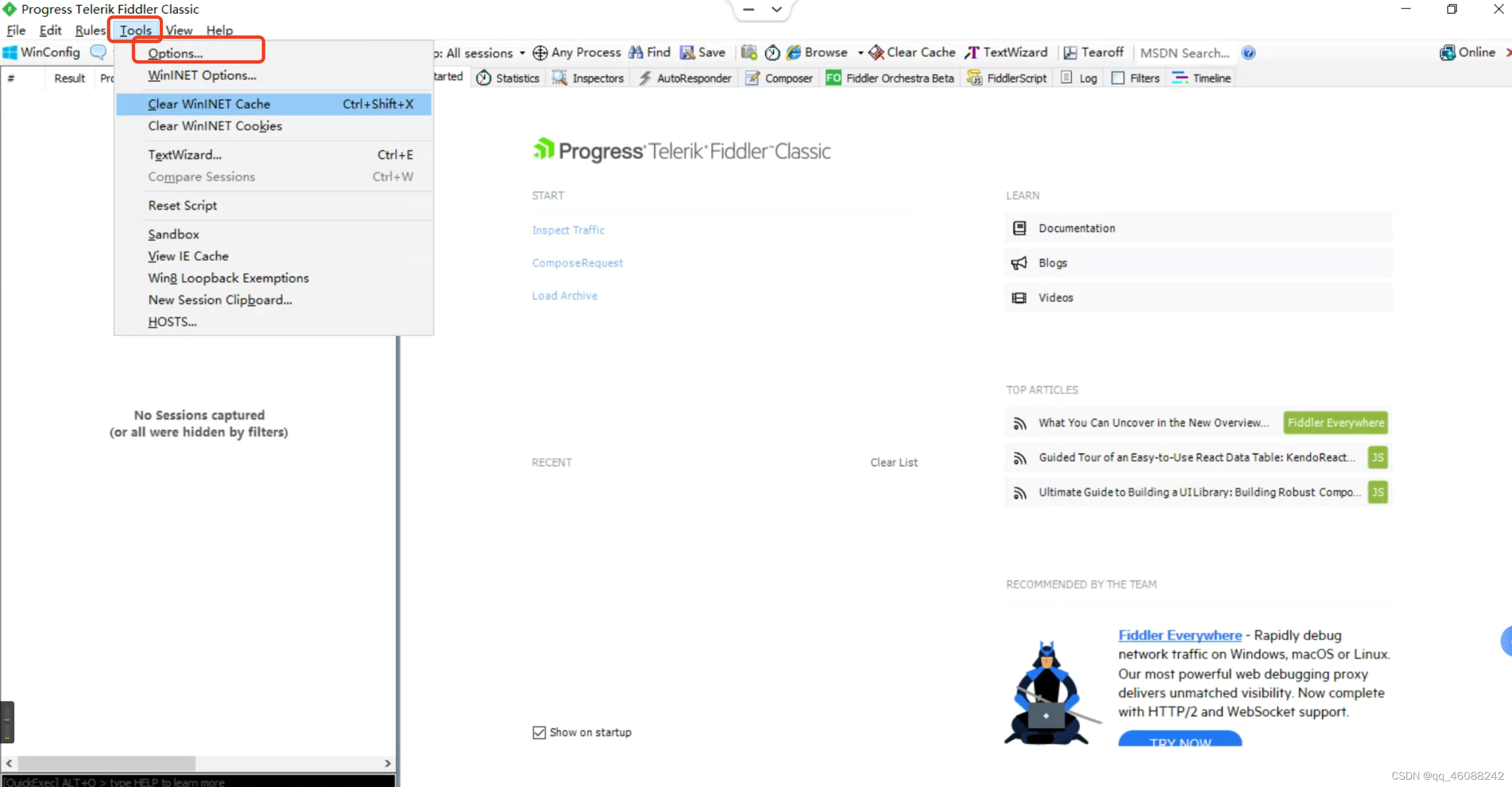
Task: Click the blue help question icon
Action: coord(1248,53)
